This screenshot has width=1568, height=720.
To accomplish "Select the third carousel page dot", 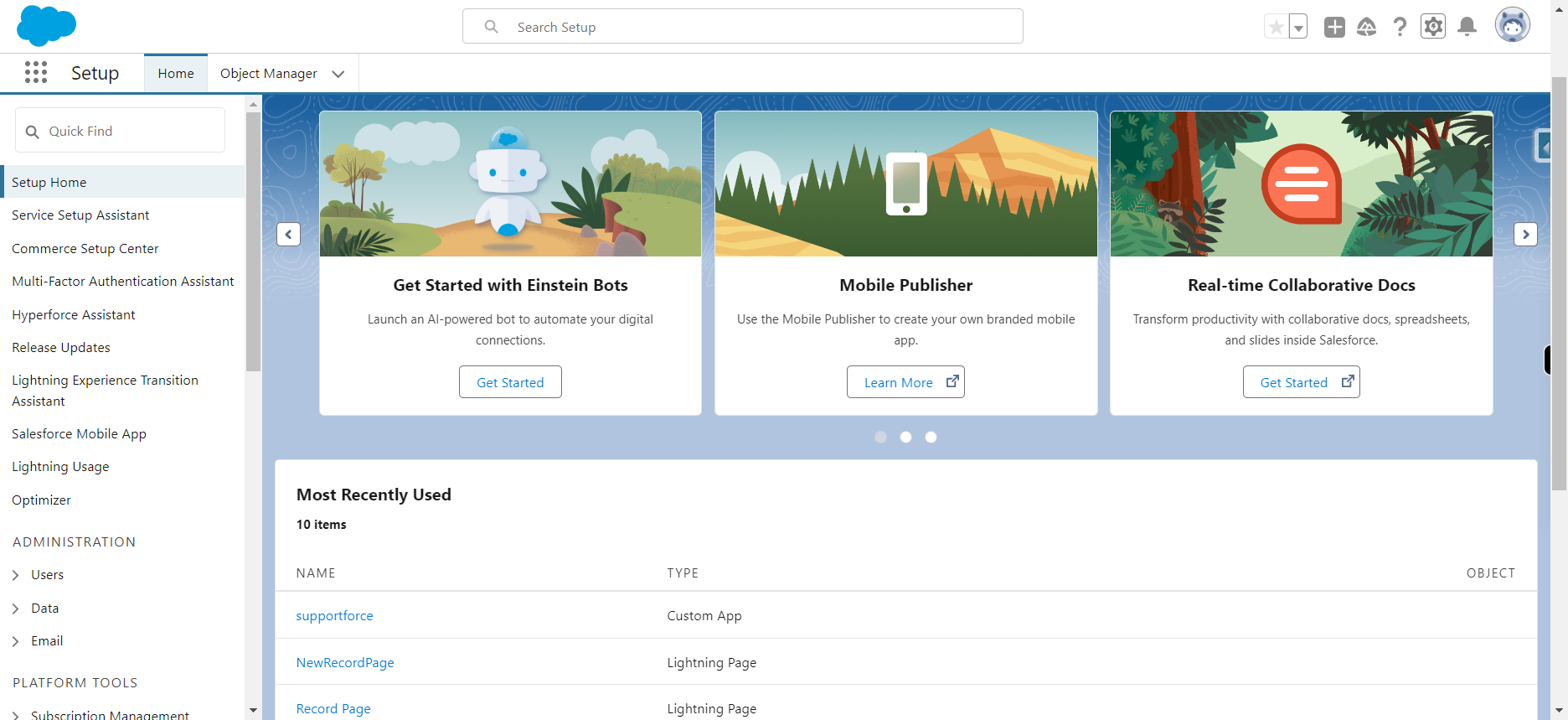I will (931, 437).
